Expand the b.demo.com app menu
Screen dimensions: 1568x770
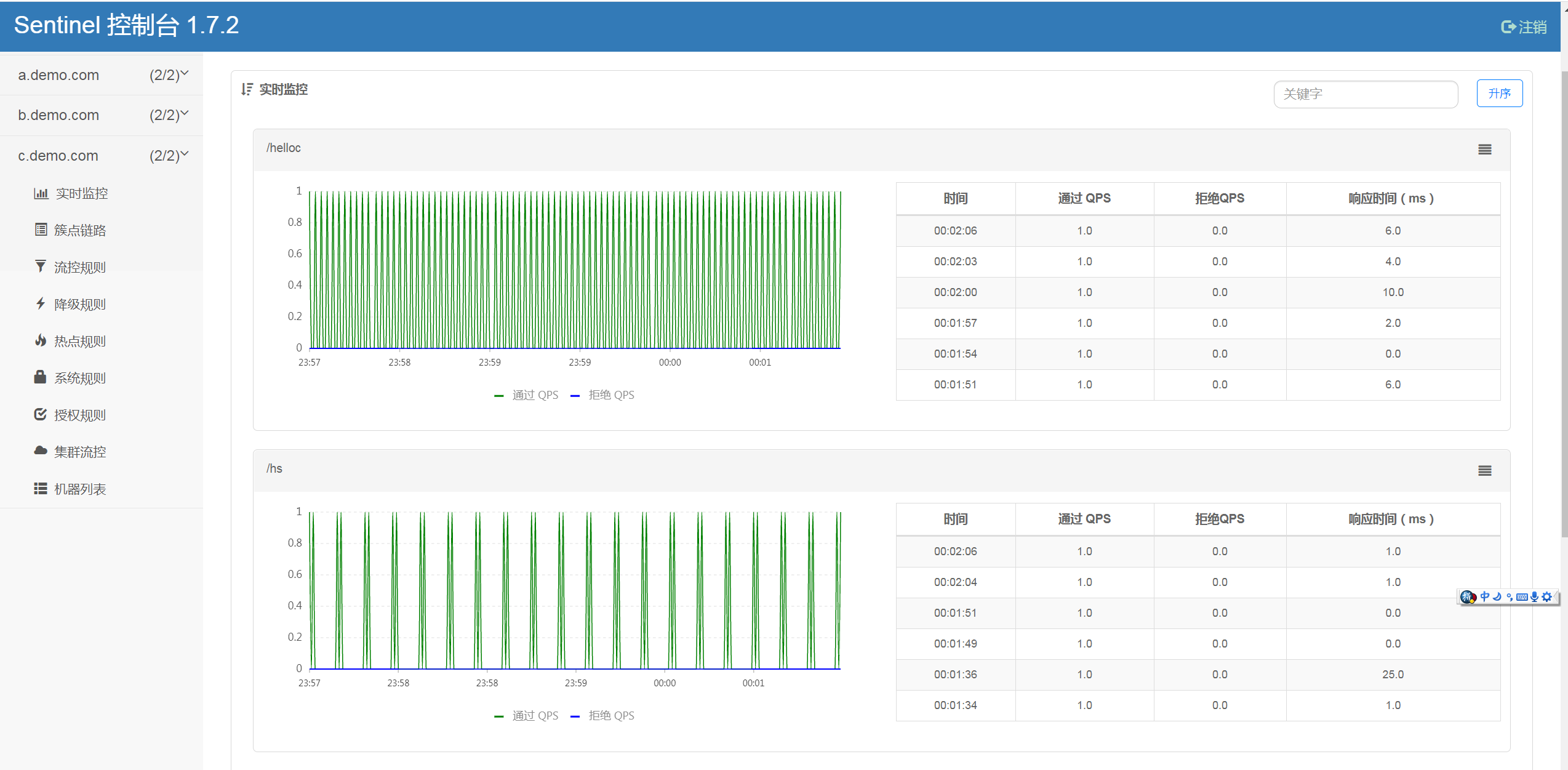[x=102, y=115]
